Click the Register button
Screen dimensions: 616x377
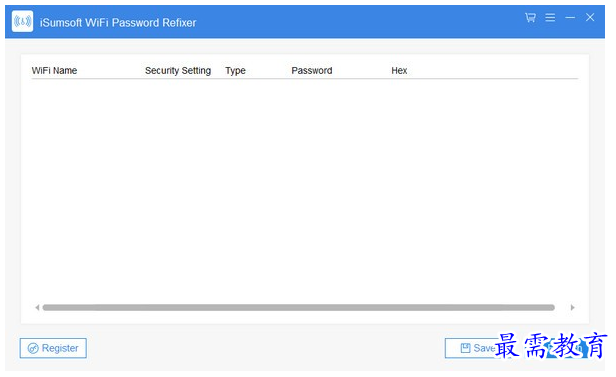point(53,348)
